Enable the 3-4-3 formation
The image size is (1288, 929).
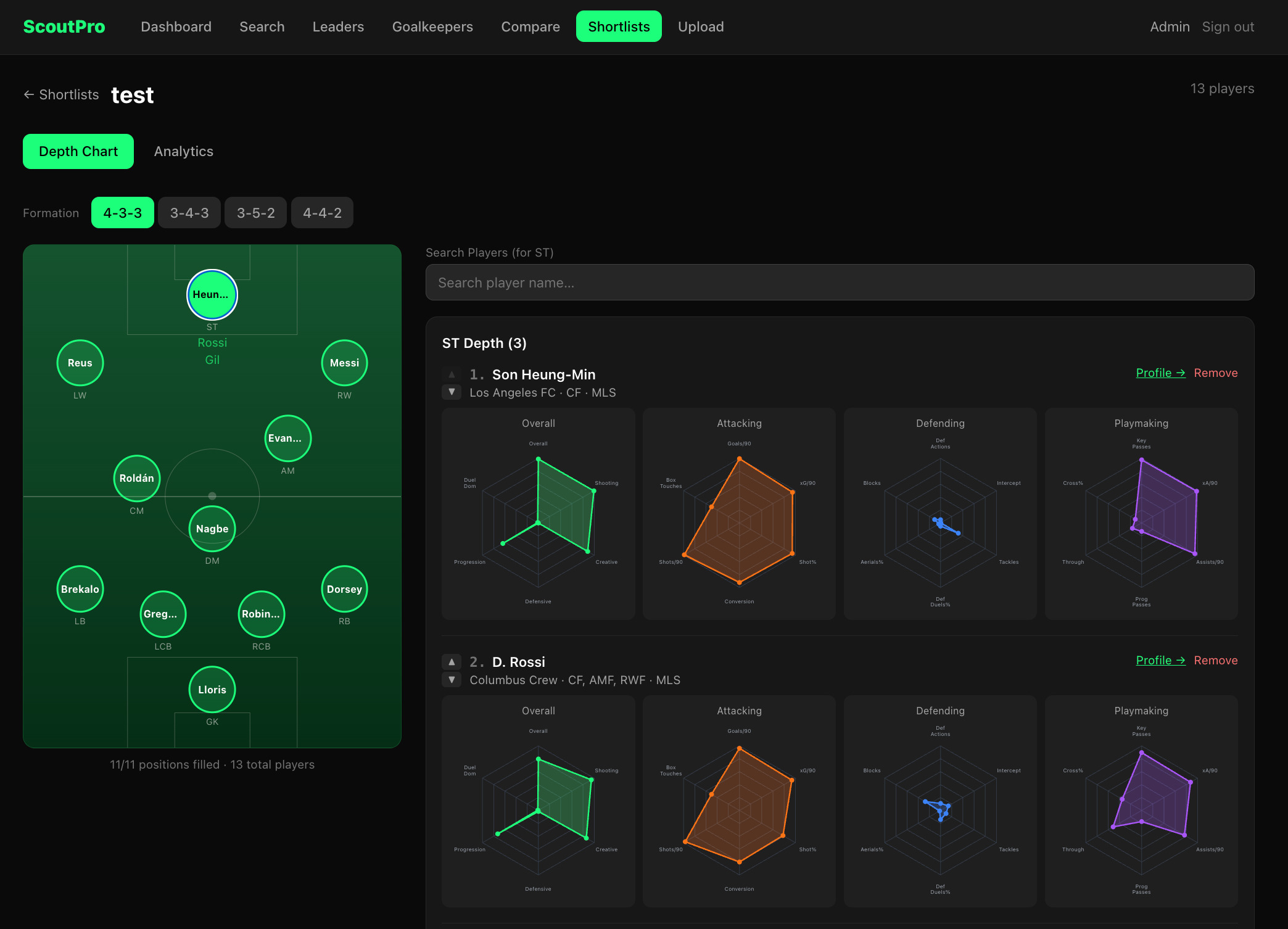tap(189, 212)
